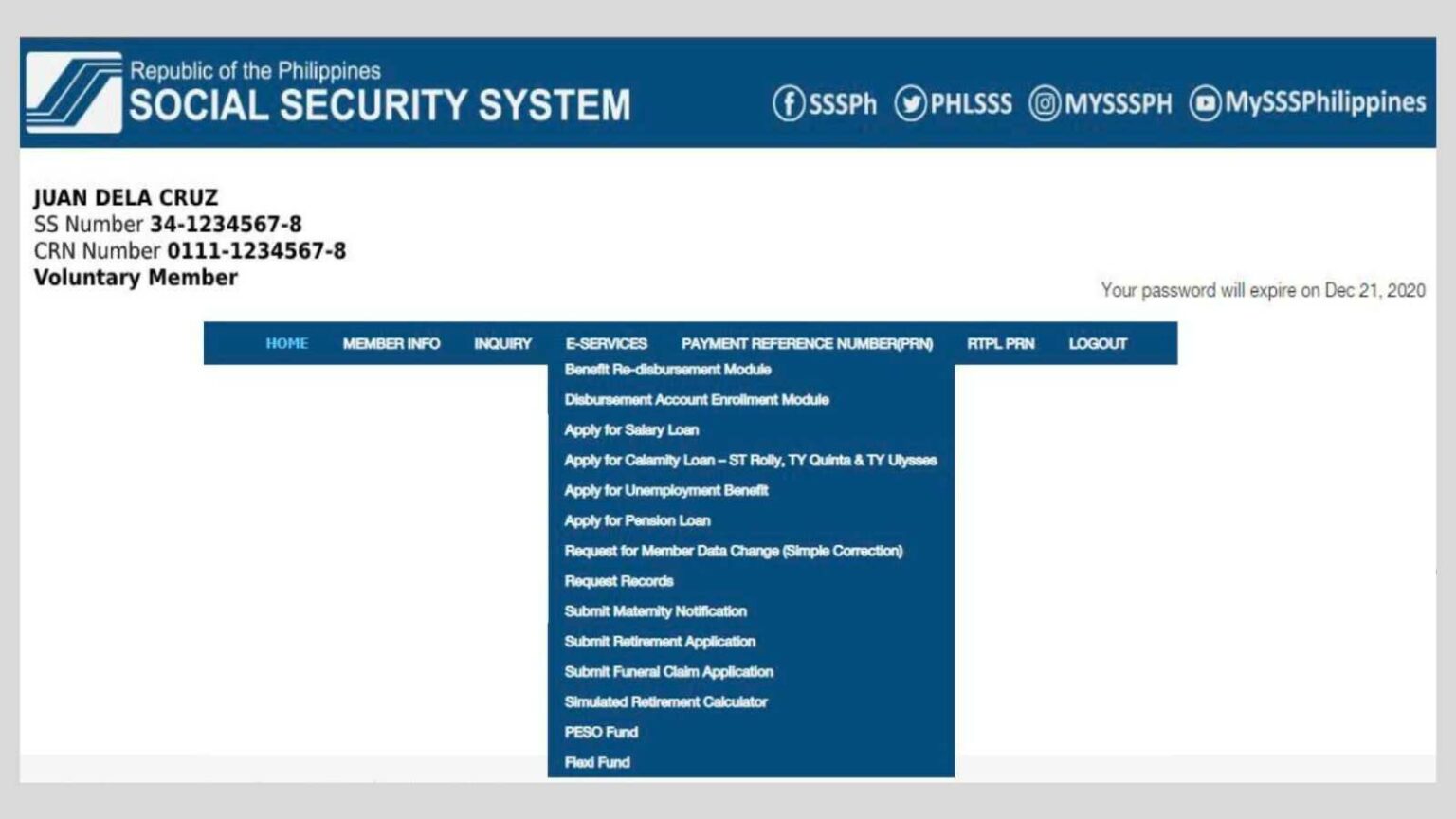The height and width of the screenshot is (819, 1456).
Task: Open the MySSSPhilippines YouTube icon
Action: [x=1204, y=104]
